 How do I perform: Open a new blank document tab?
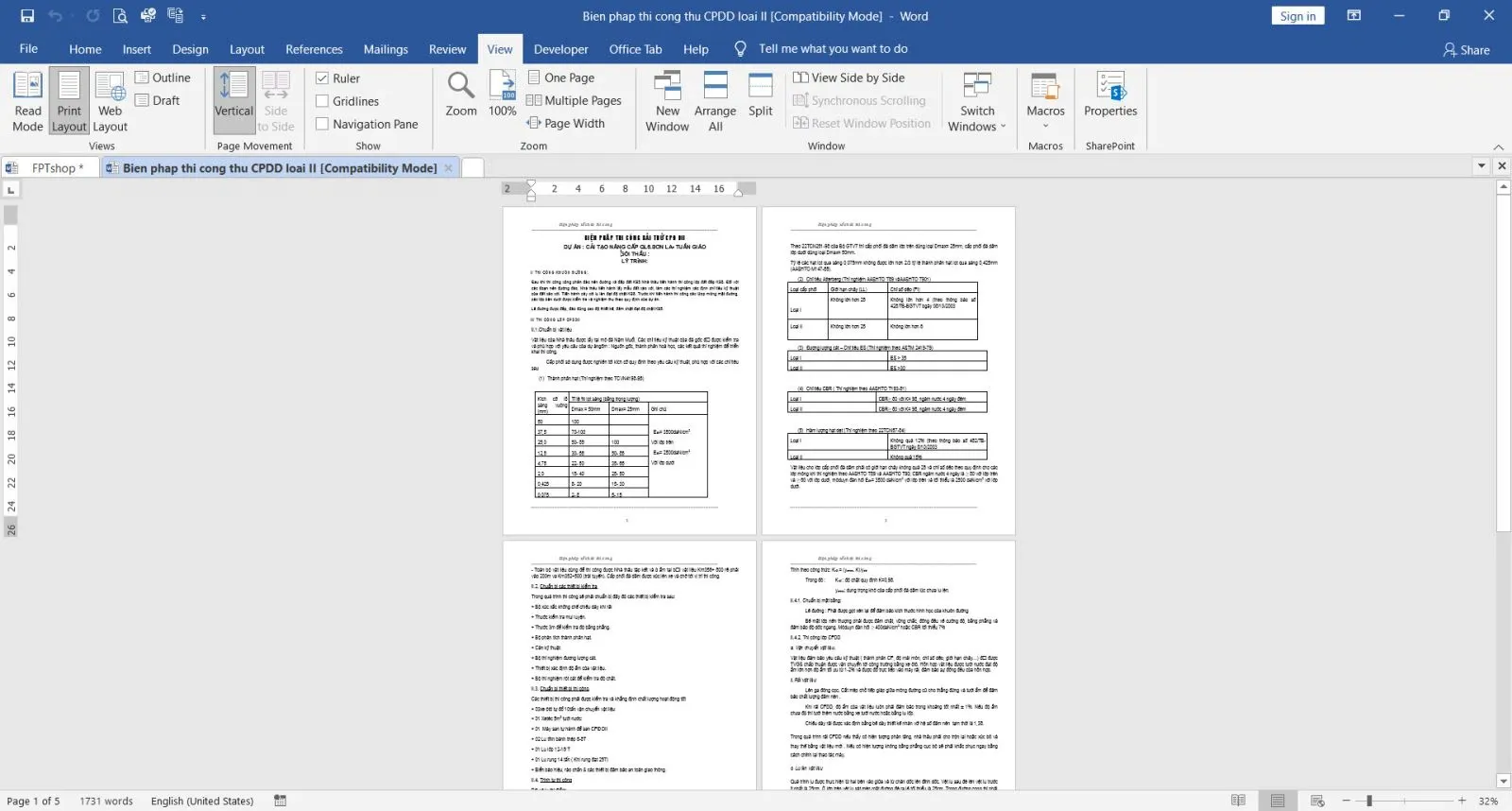point(472,168)
